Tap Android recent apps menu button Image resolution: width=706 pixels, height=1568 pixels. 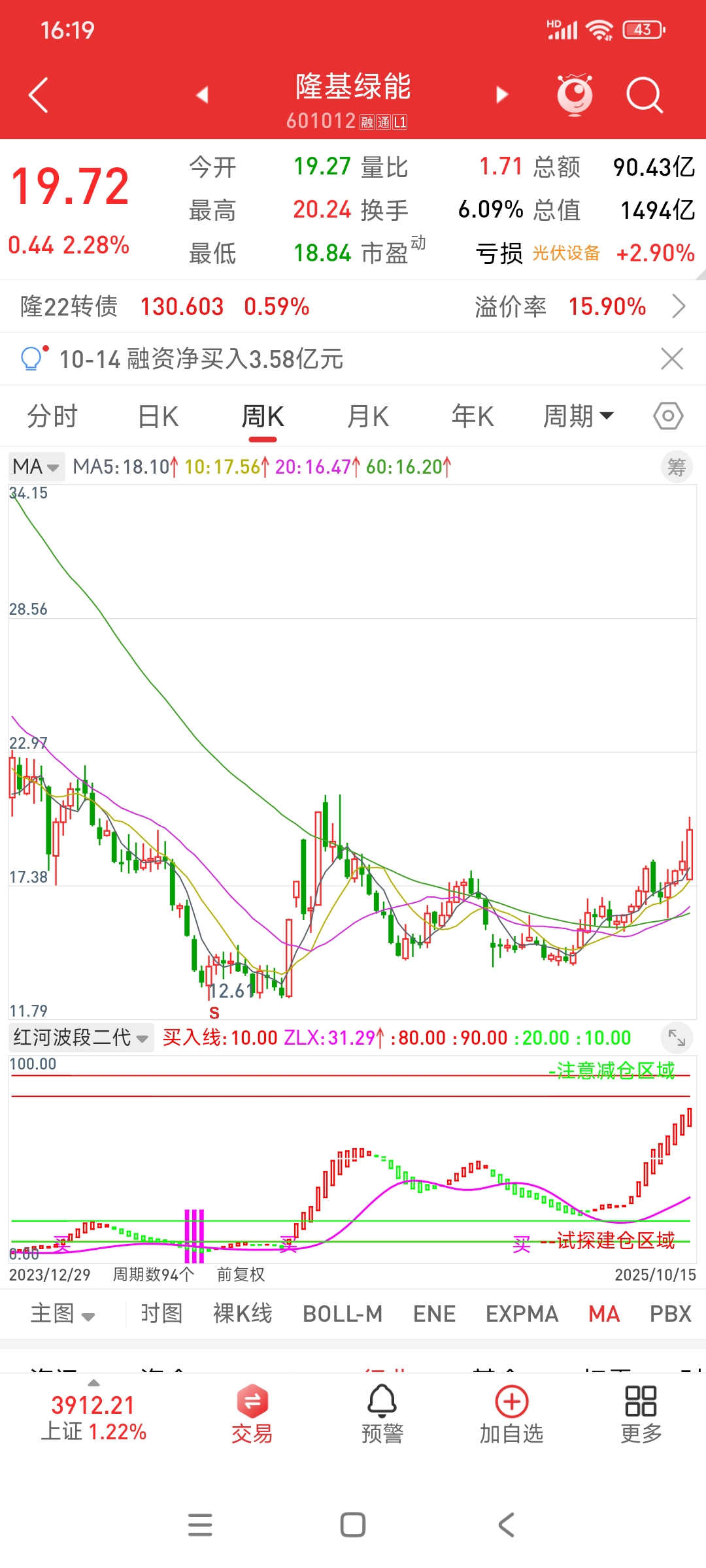(x=200, y=1524)
